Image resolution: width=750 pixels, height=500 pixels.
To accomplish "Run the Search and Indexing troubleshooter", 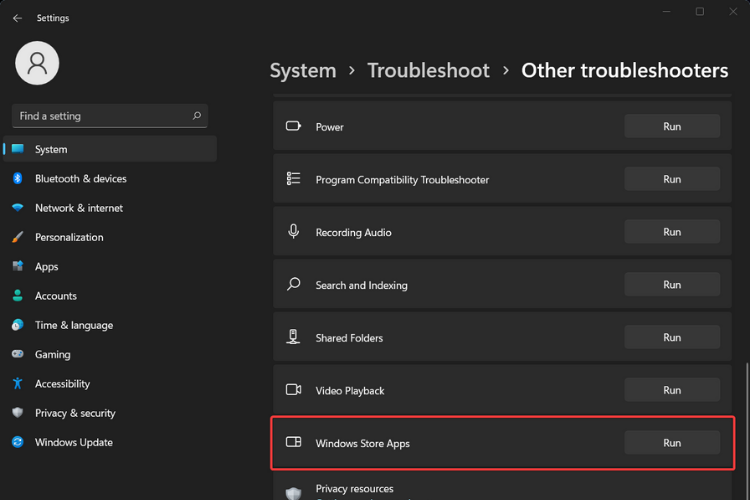I will [672, 285].
